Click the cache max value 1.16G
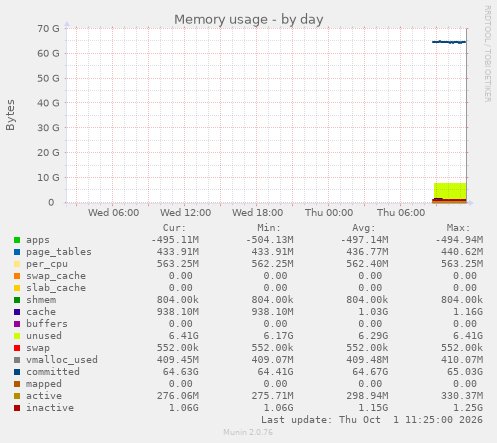The image size is (497, 443). point(468,312)
